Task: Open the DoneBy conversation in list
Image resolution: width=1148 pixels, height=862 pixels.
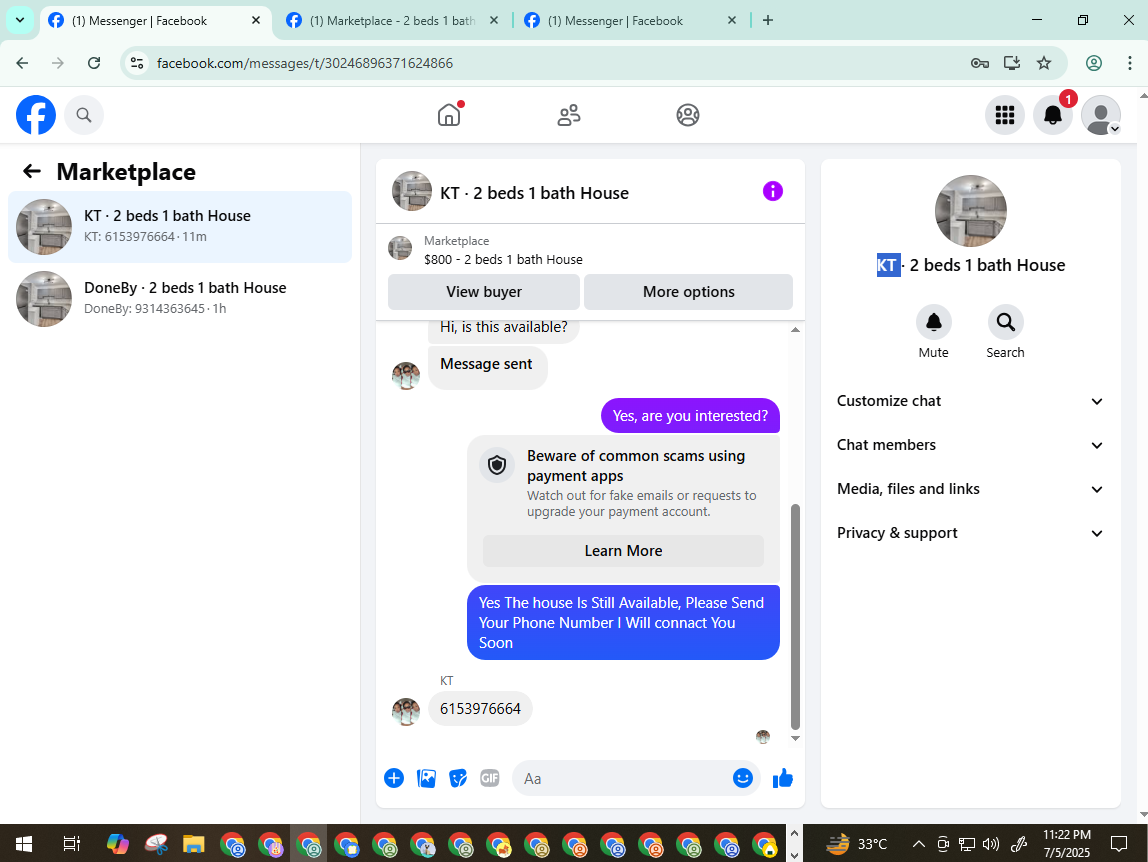Action: click(x=180, y=298)
